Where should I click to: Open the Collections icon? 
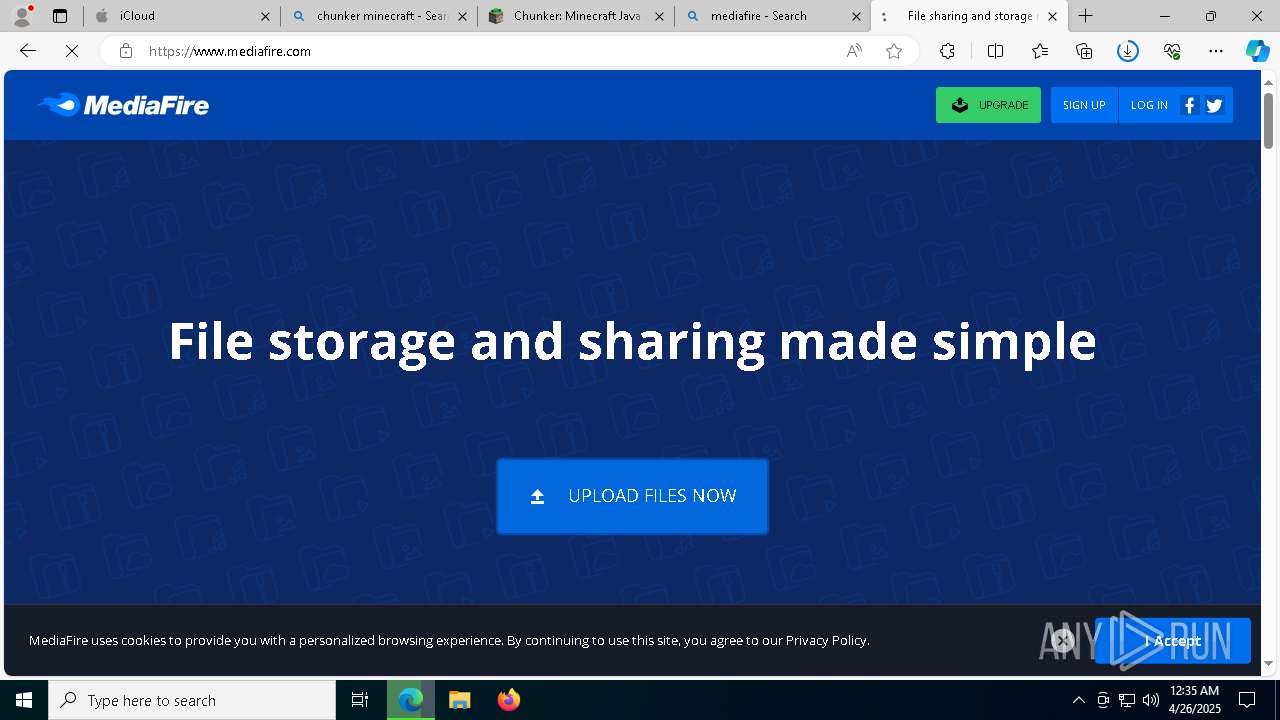pos(1084,51)
